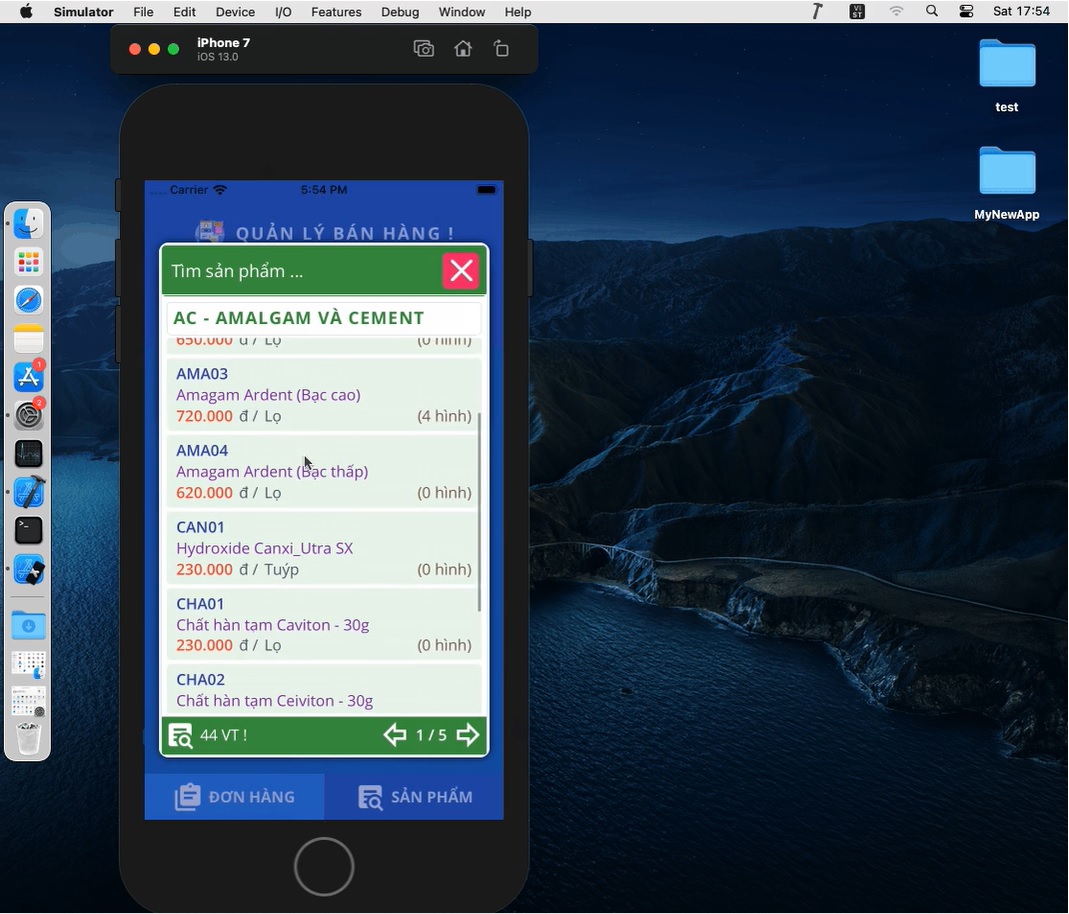
Task: Go to next page of products
Action: point(468,736)
